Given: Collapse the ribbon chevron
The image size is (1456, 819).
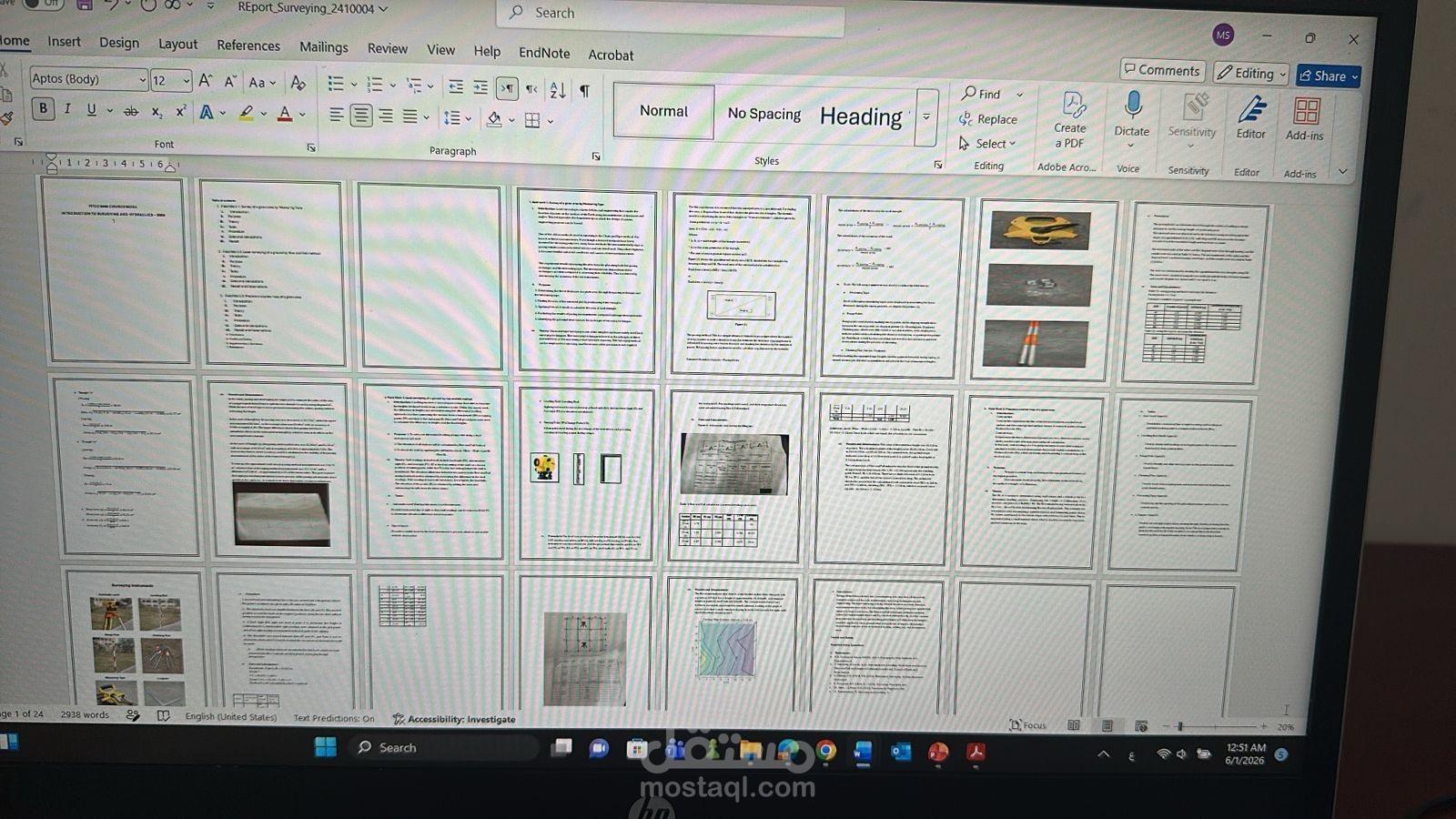Looking at the screenshot, I should [x=1342, y=171].
